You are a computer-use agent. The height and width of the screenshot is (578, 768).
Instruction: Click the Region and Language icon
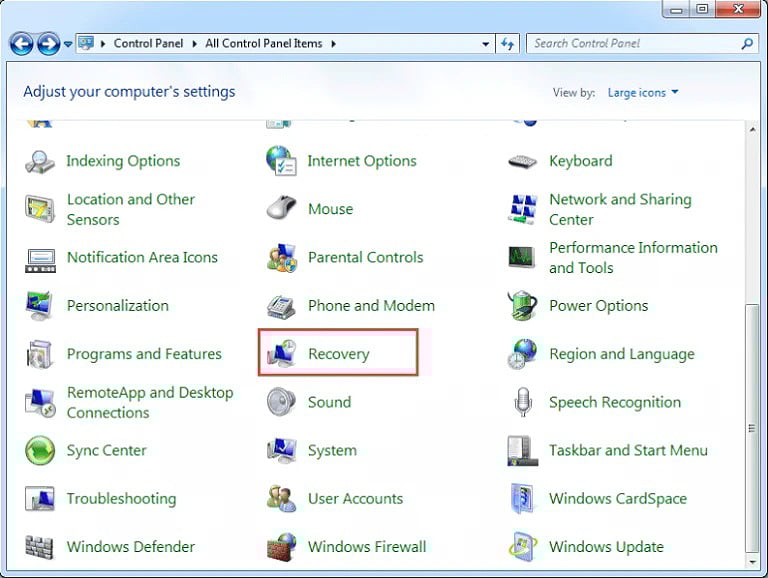[x=522, y=353]
